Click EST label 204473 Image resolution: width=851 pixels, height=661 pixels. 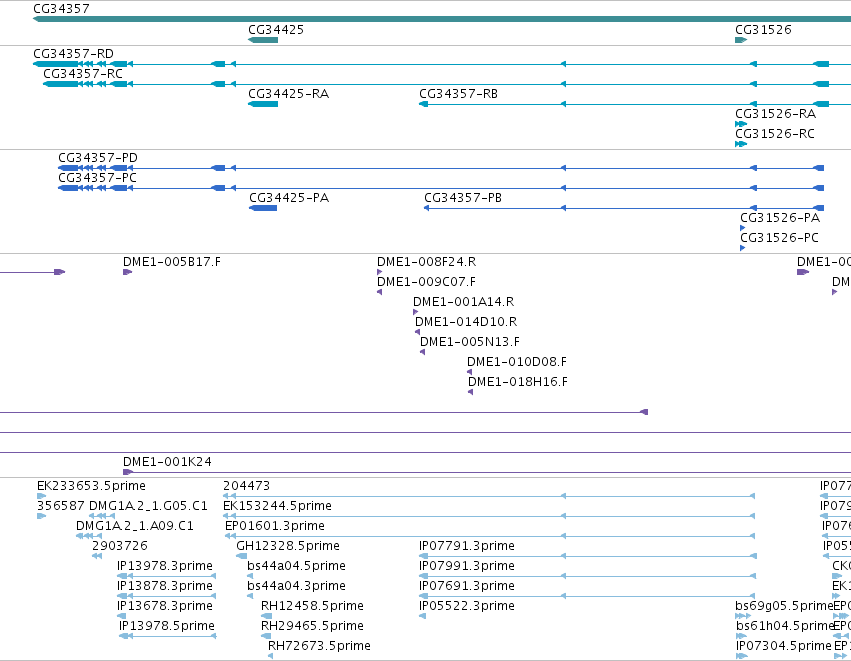pyautogui.click(x=246, y=486)
